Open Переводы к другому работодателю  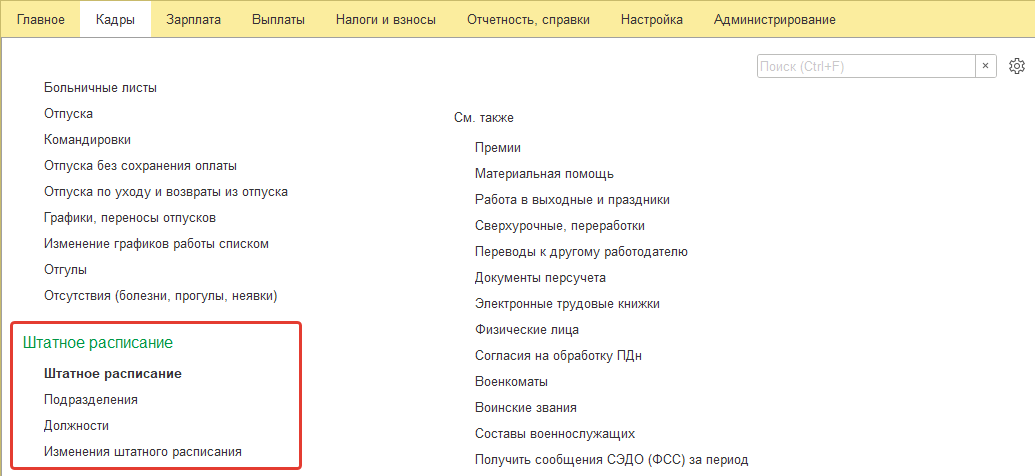(x=582, y=252)
